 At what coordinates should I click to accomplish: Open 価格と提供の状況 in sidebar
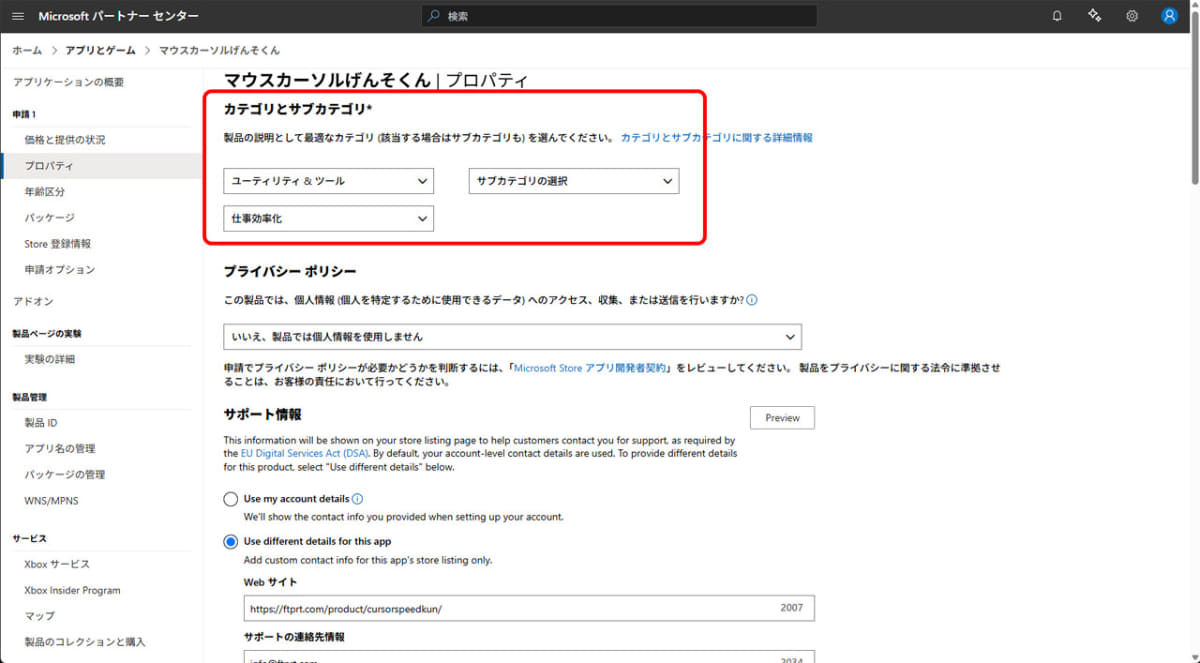[x=65, y=140]
